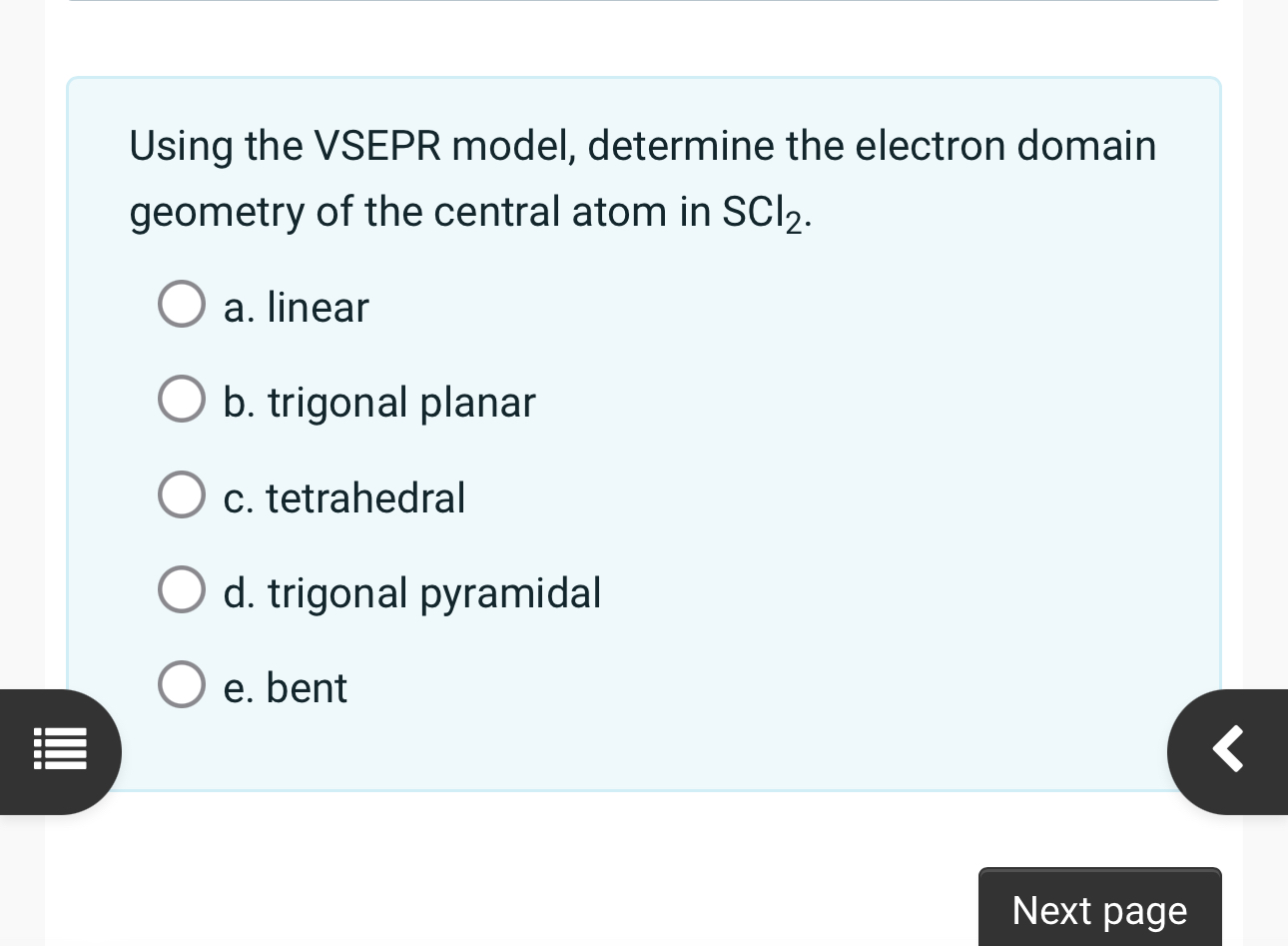Screen dimensions: 1288x946
Task: Click the trigonal pyramidal answer text
Action: pyautogui.click(x=412, y=592)
